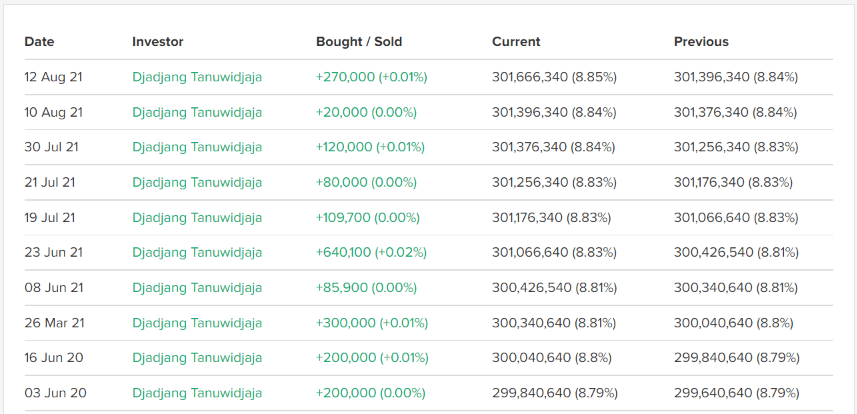Select previous holding 299,640,640 (8.79%)
The width and height of the screenshot is (857, 414).
pyautogui.click(x=736, y=393)
